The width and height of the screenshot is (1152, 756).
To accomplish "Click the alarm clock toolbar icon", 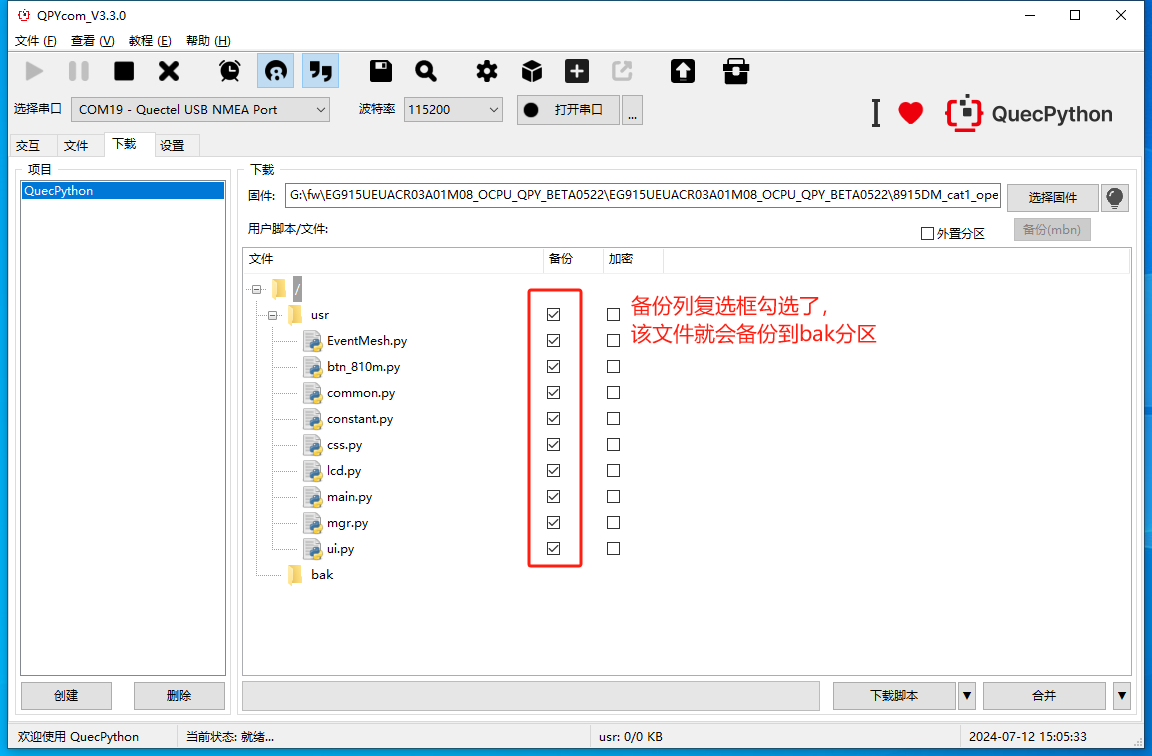I will [230, 71].
